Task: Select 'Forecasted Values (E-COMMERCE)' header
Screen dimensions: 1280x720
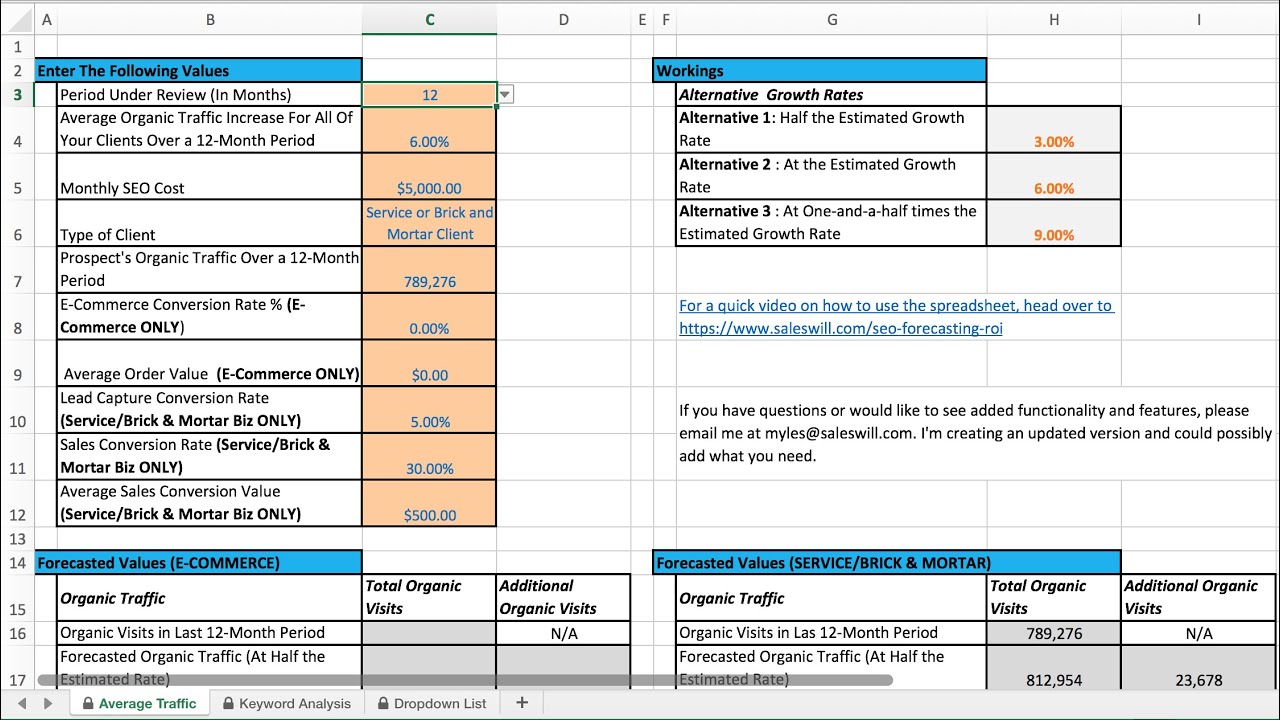Action: (198, 563)
